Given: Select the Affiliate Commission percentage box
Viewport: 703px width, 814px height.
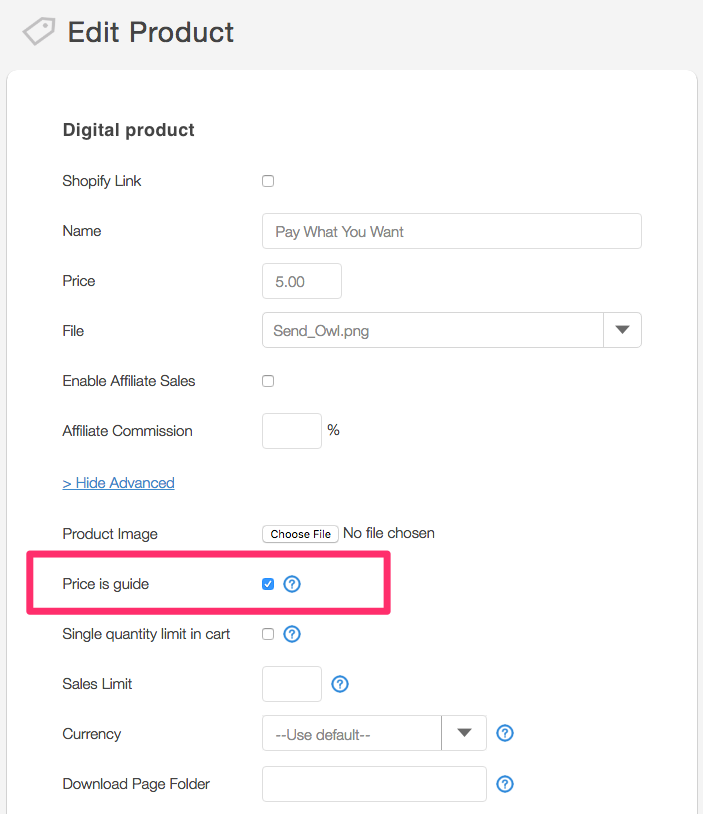Looking at the screenshot, I should click(292, 431).
